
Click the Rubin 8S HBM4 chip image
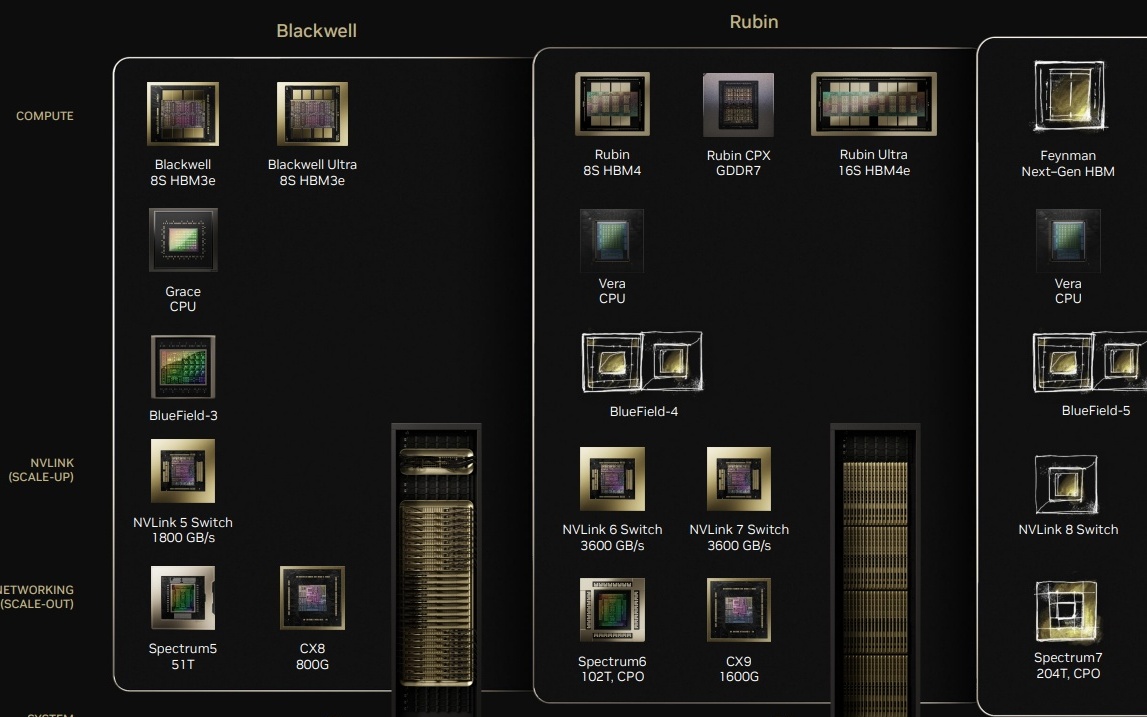coord(612,104)
